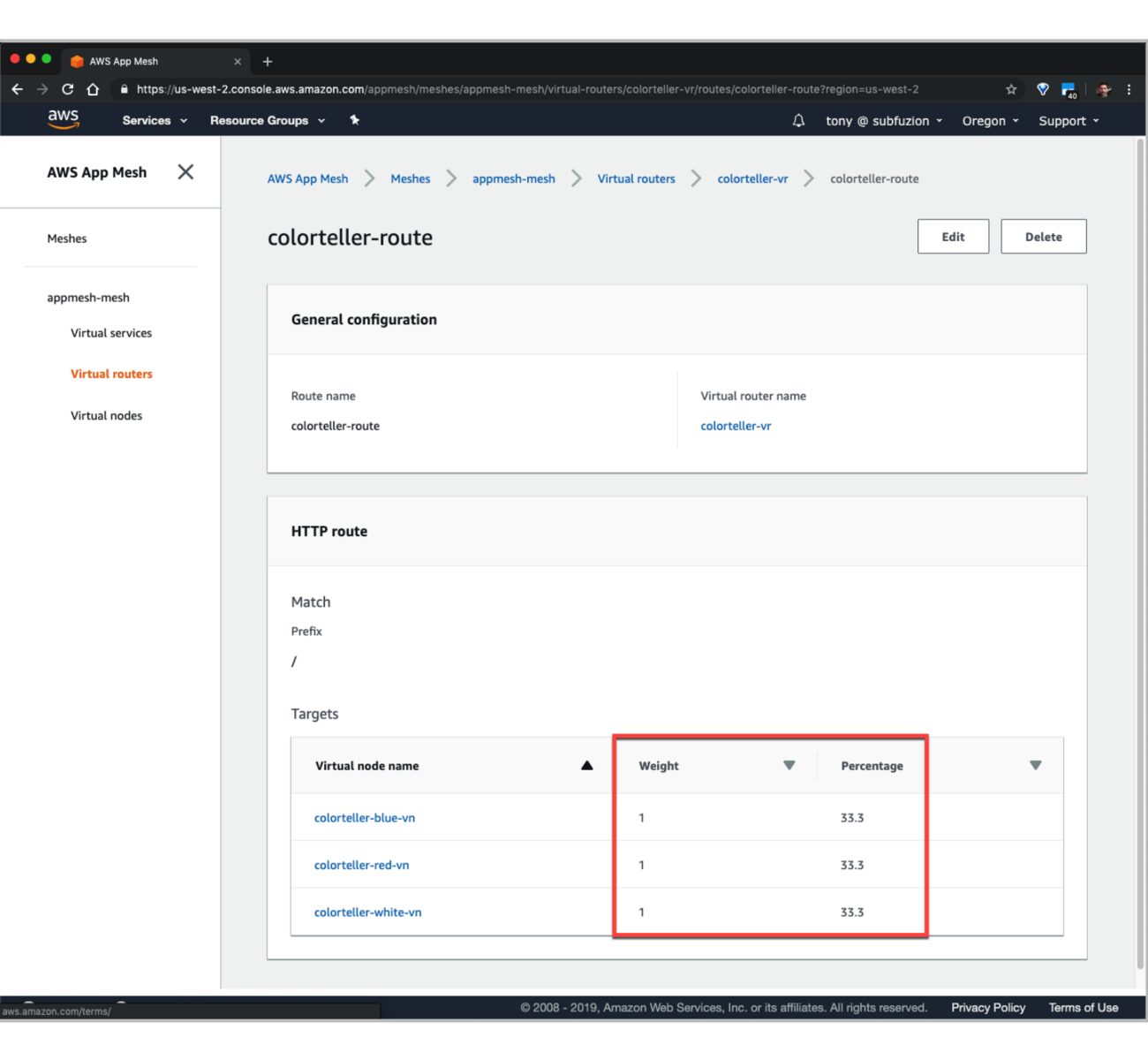Screen dimensions: 1148x1060
Task: Click the pin shortcut icon in navbar
Action: 354,120
